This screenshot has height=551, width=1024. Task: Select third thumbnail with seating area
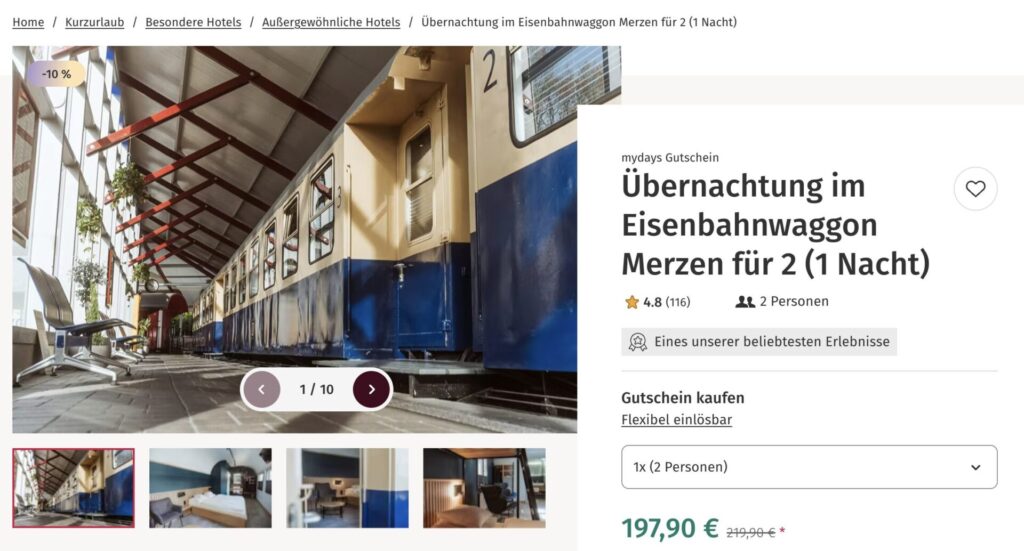(347, 488)
